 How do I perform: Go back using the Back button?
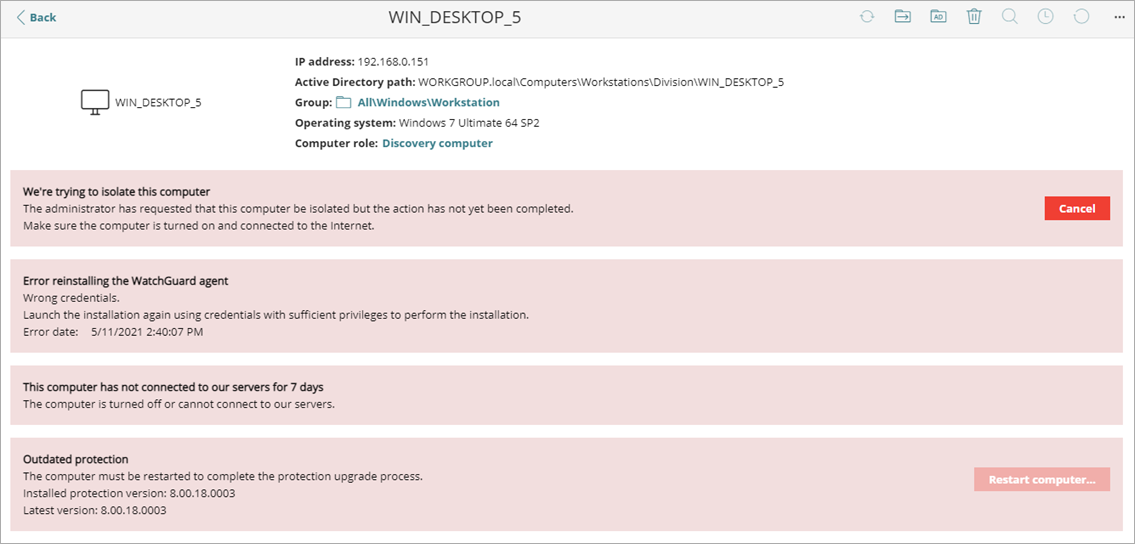pyautogui.click(x=37, y=17)
